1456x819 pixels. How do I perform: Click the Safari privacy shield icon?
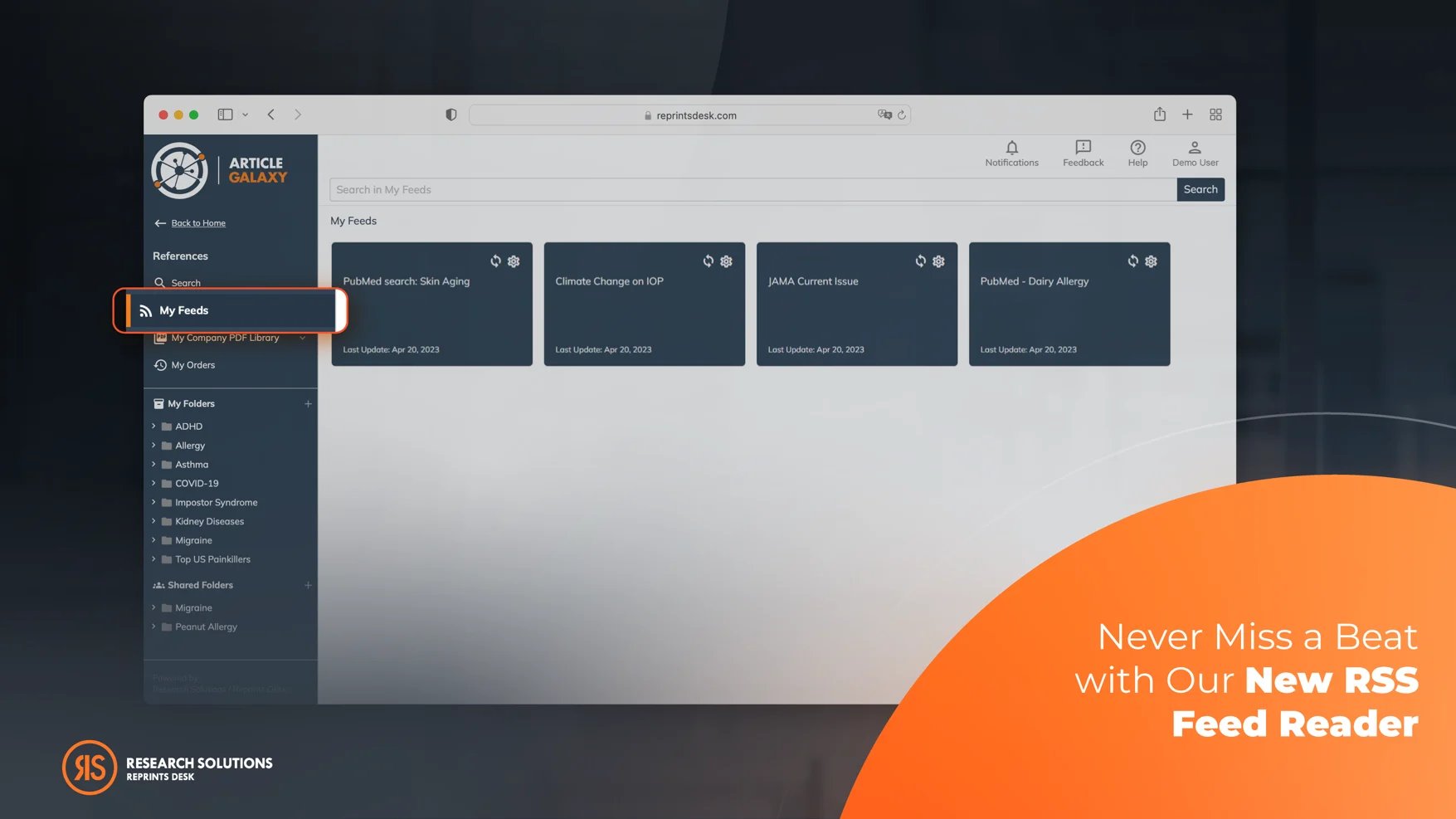tap(450, 115)
